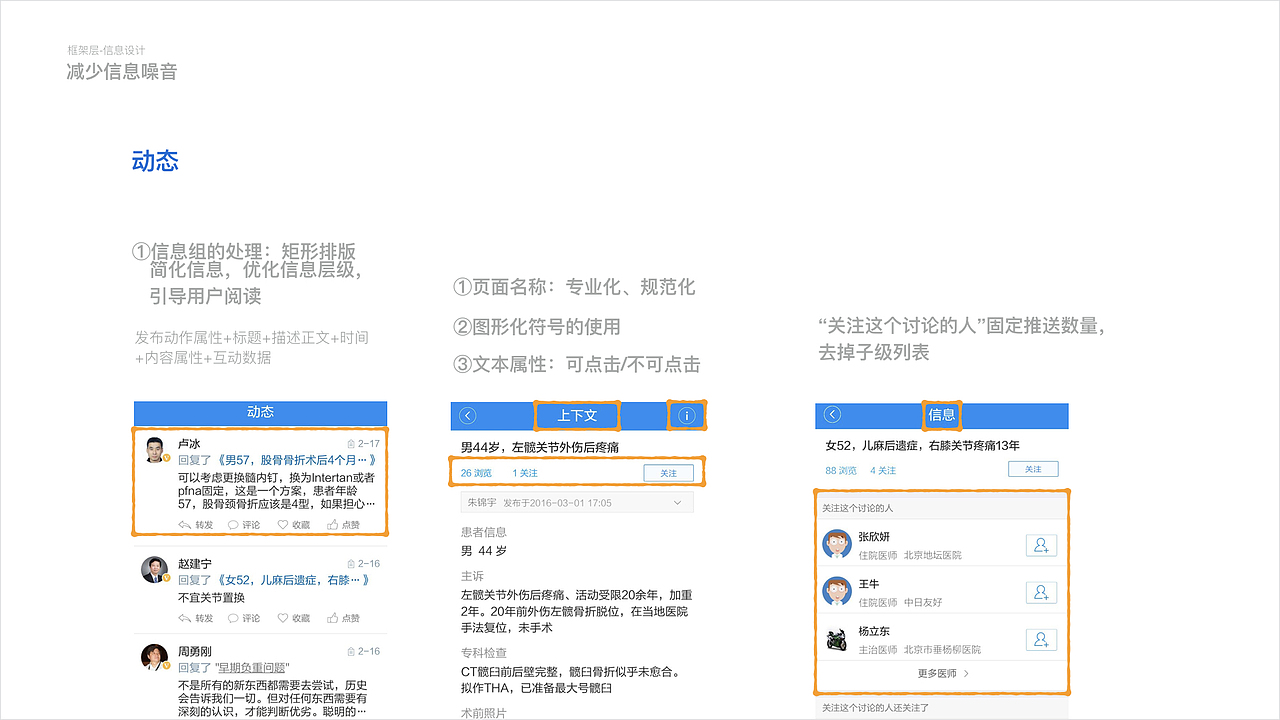Open the info (i) icon in the 上下文 header
1280x720 pixels.
(x=686, y=416)
